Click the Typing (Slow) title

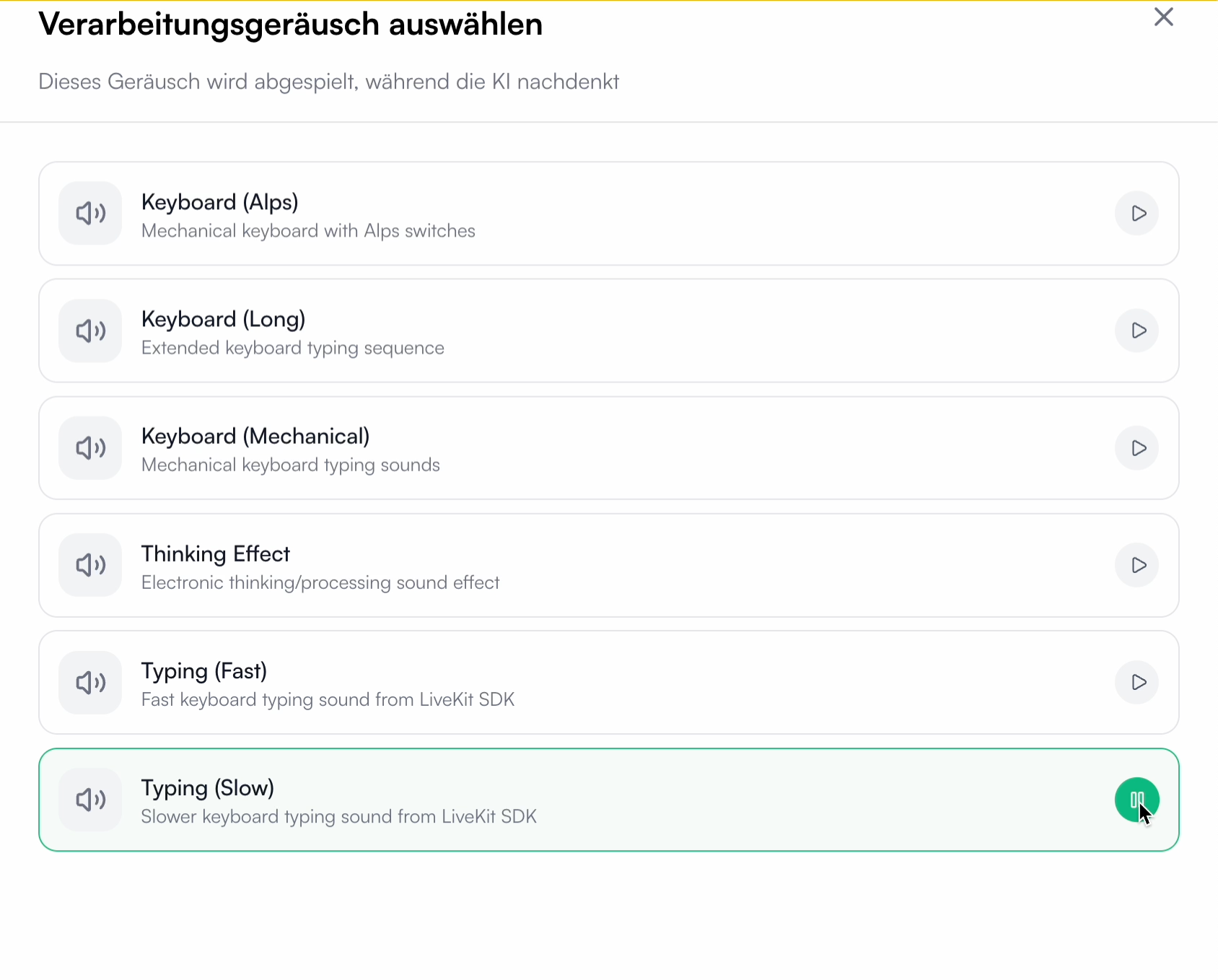(208, 788)
